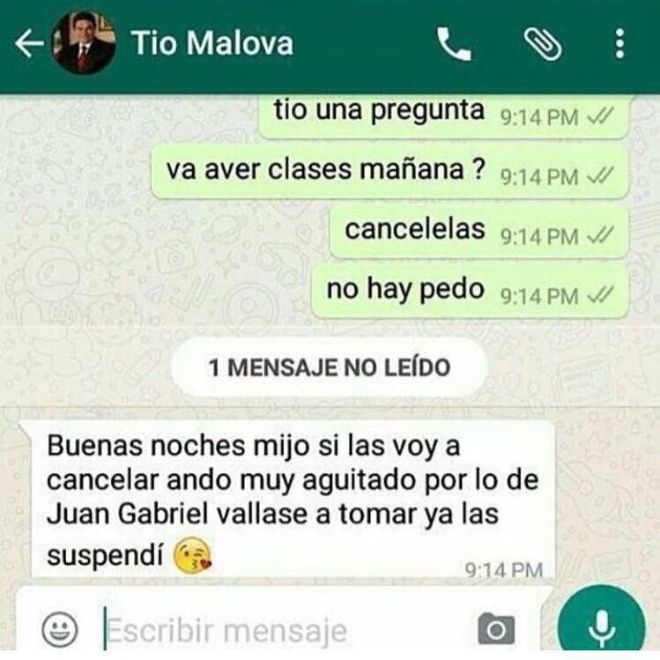Image resolution: width=660 pixels, height=660 pixels.
Task: Open emoji picker smiley icon
Action: [x=60, y=629]
